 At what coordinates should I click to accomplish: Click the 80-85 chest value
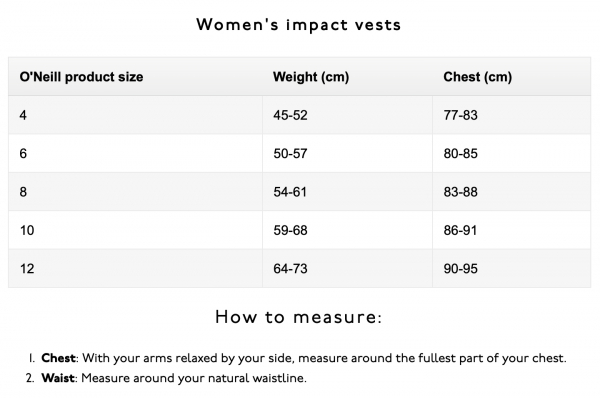pyautogui.click(x=460, y=153)
